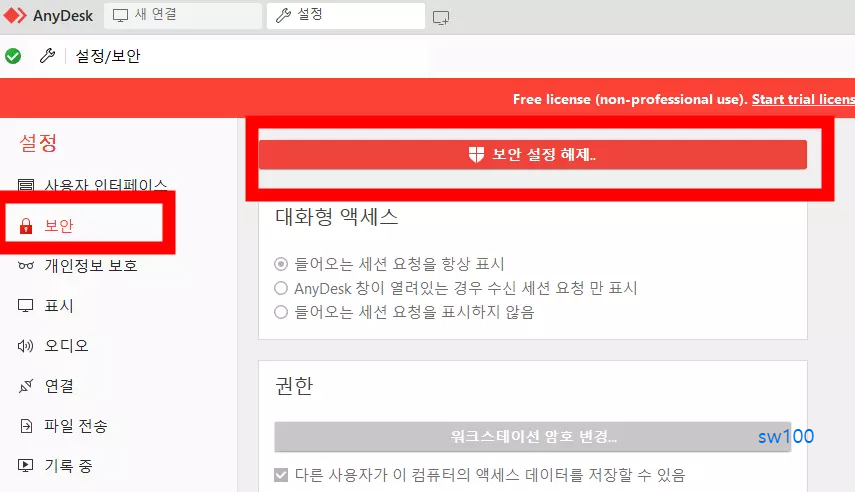Open 개인정보 보호 settings section
Viewport: 855px width, 492px height.
click(90, 266)
